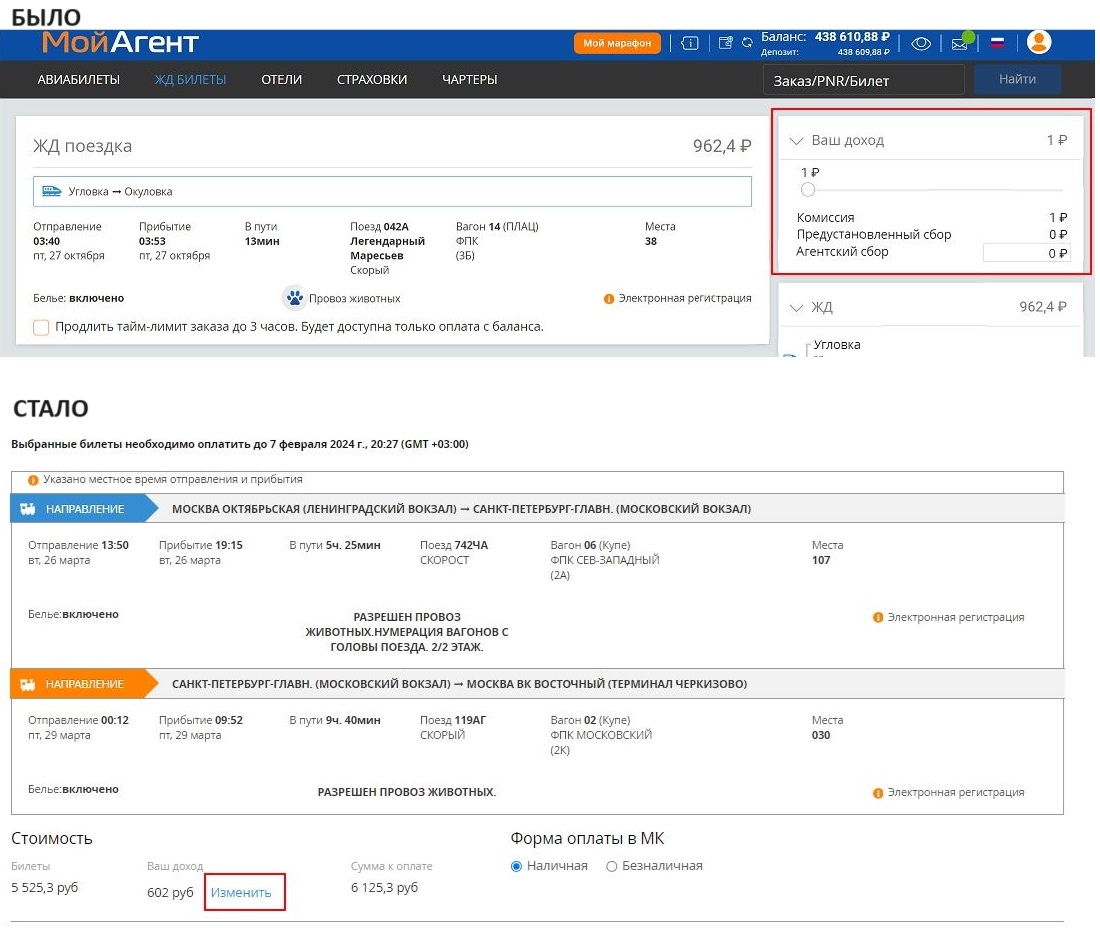Click the Изменить link next to income
Viewport: 1100px width, 929px height.
click(x=241, y=892)
